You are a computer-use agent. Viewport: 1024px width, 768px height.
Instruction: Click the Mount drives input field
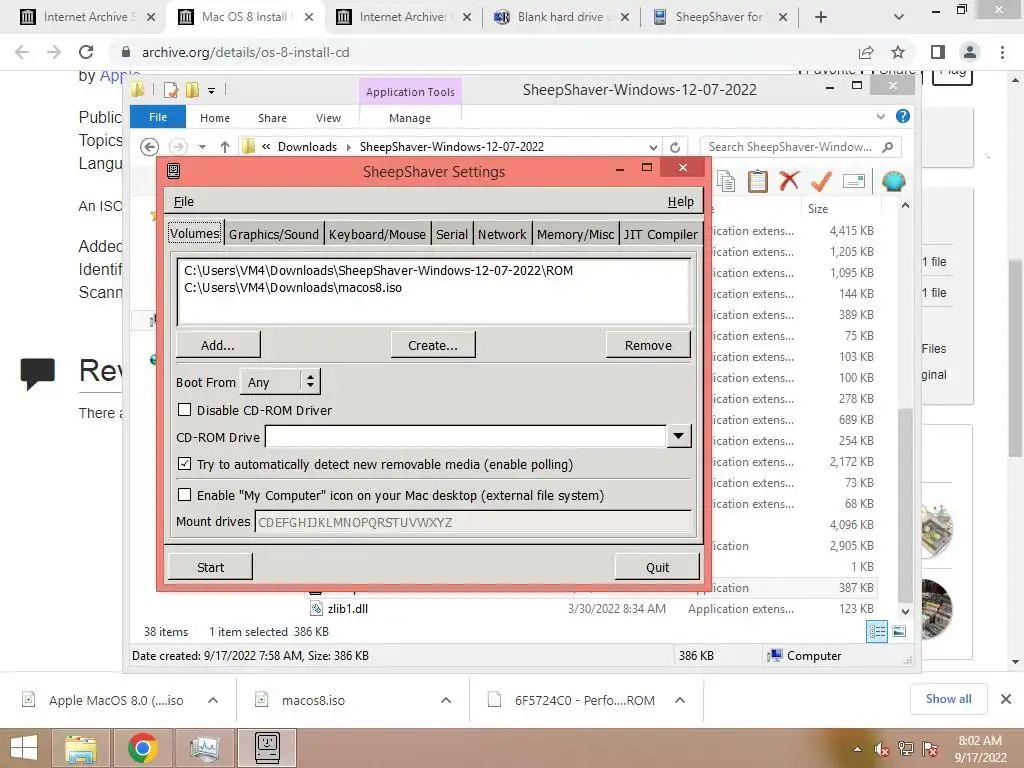point(472,522)
